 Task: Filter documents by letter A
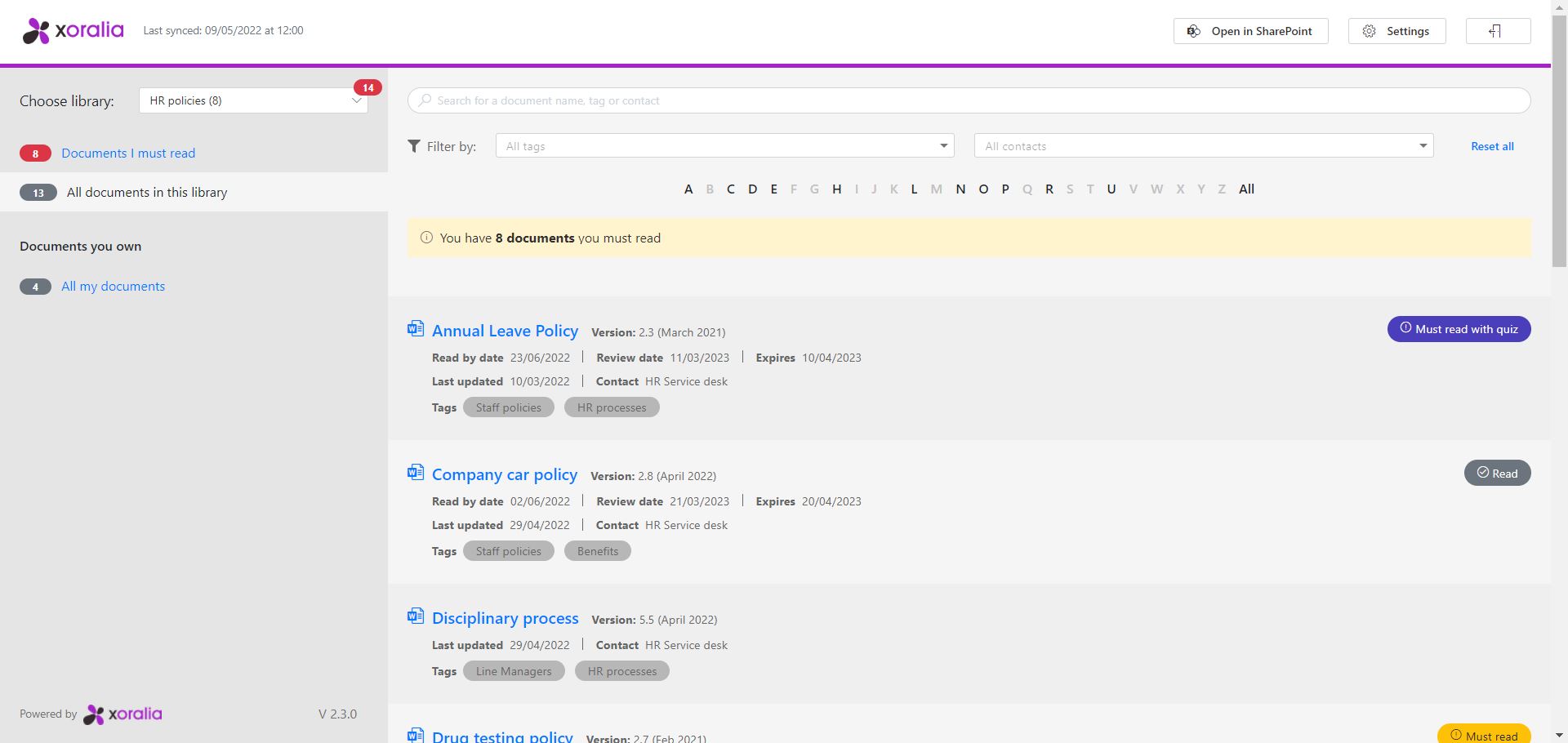pyautogui.click(x=688, y=189)
